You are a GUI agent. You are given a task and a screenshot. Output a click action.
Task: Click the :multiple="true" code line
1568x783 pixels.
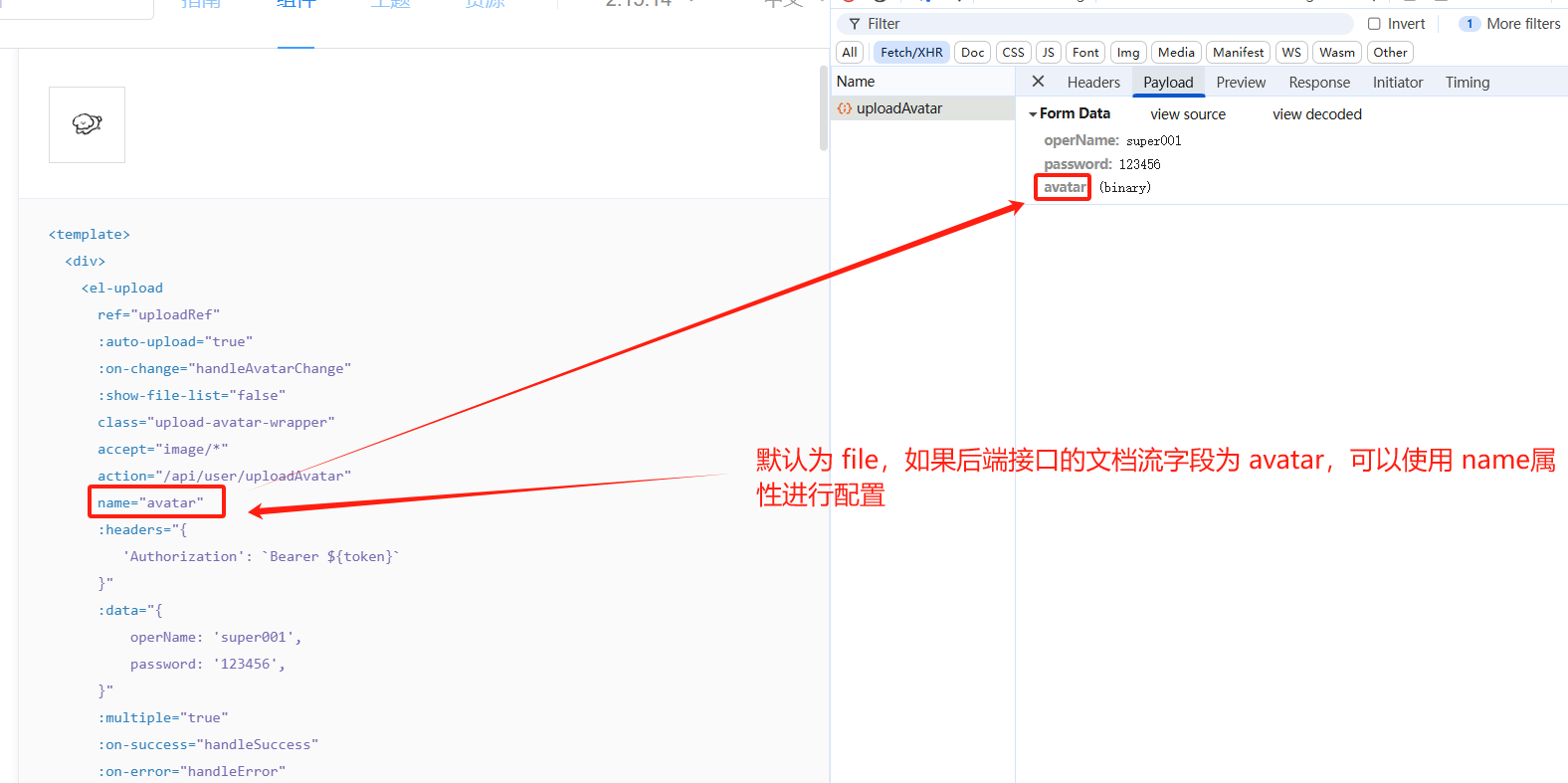tap(163, 717)
